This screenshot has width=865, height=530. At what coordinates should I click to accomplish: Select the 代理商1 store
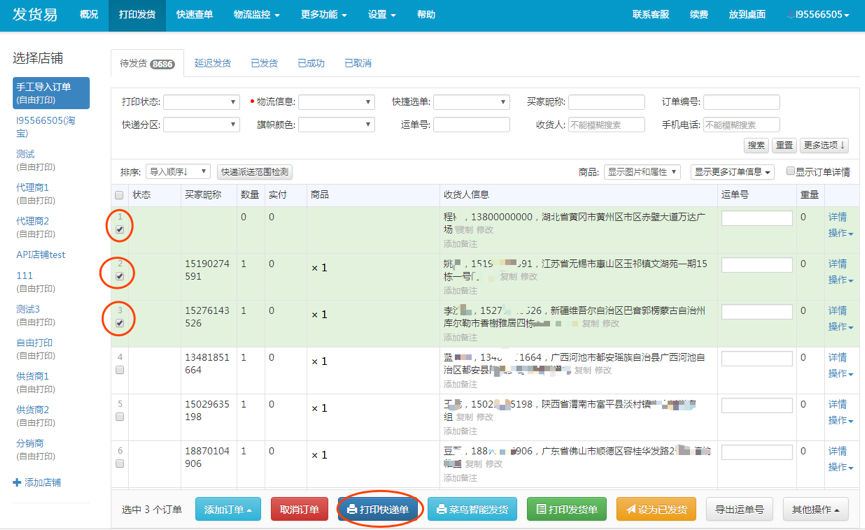(35, 194)
